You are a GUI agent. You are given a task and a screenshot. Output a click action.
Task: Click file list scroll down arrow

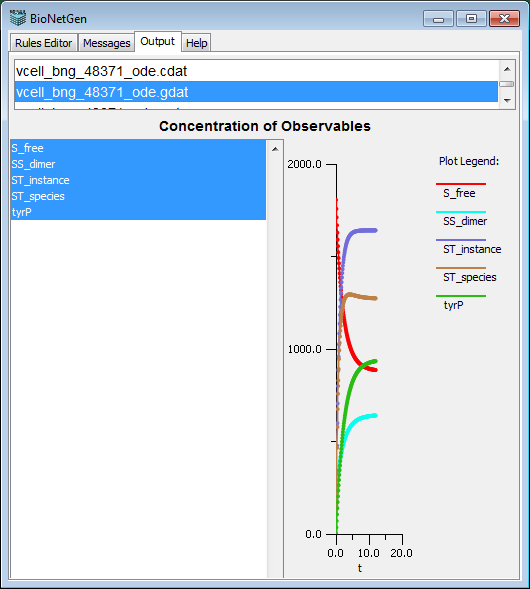[x=507, y=101]
